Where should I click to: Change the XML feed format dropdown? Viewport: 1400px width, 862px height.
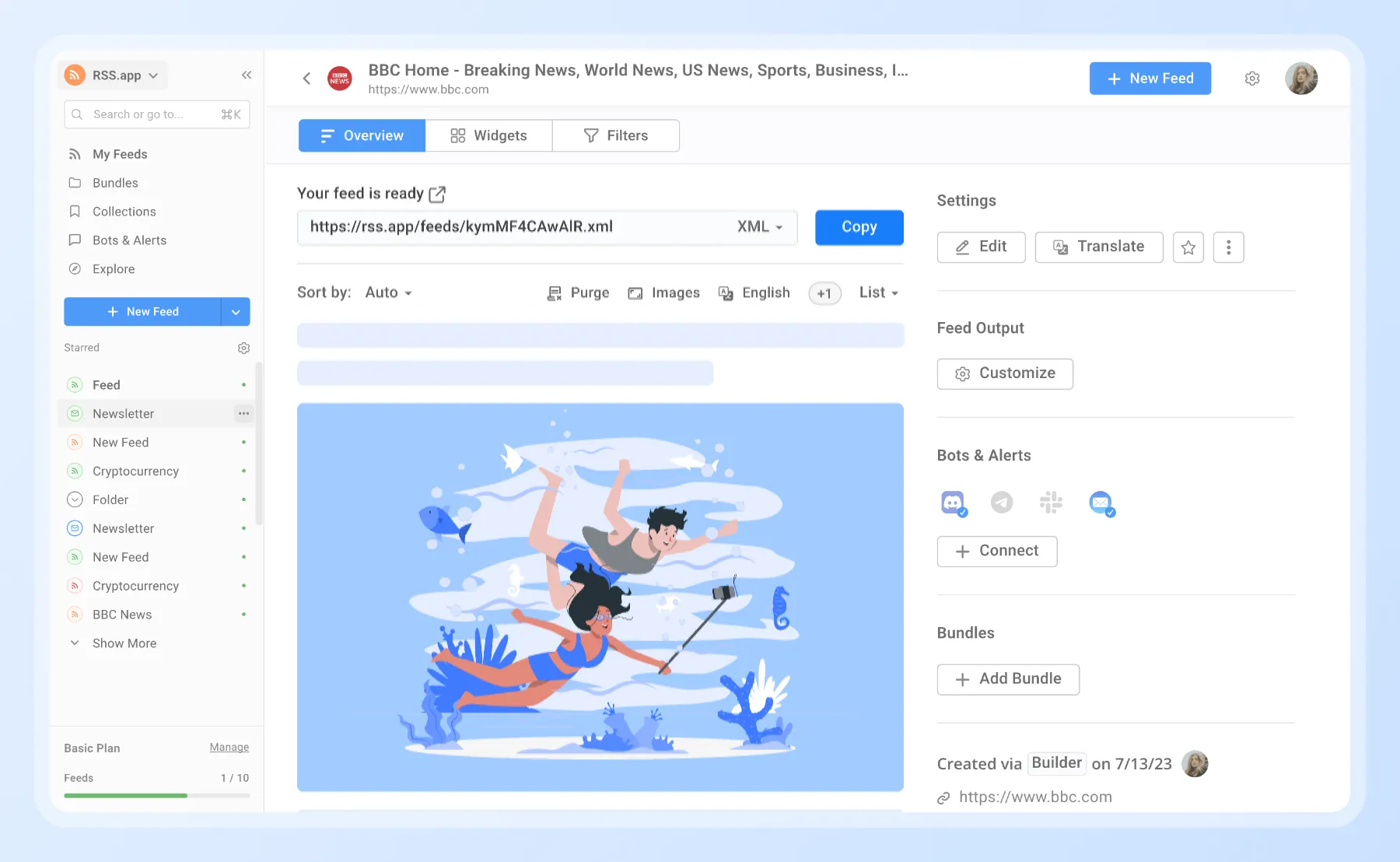(760, 227)
